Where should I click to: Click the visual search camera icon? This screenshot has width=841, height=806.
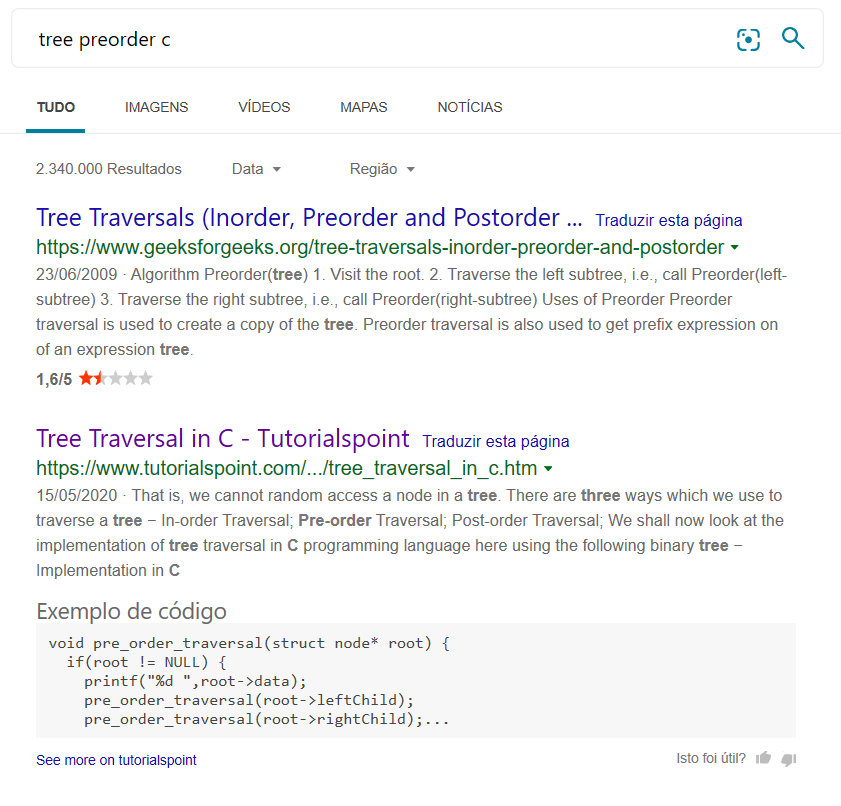(x=748, y=40)
